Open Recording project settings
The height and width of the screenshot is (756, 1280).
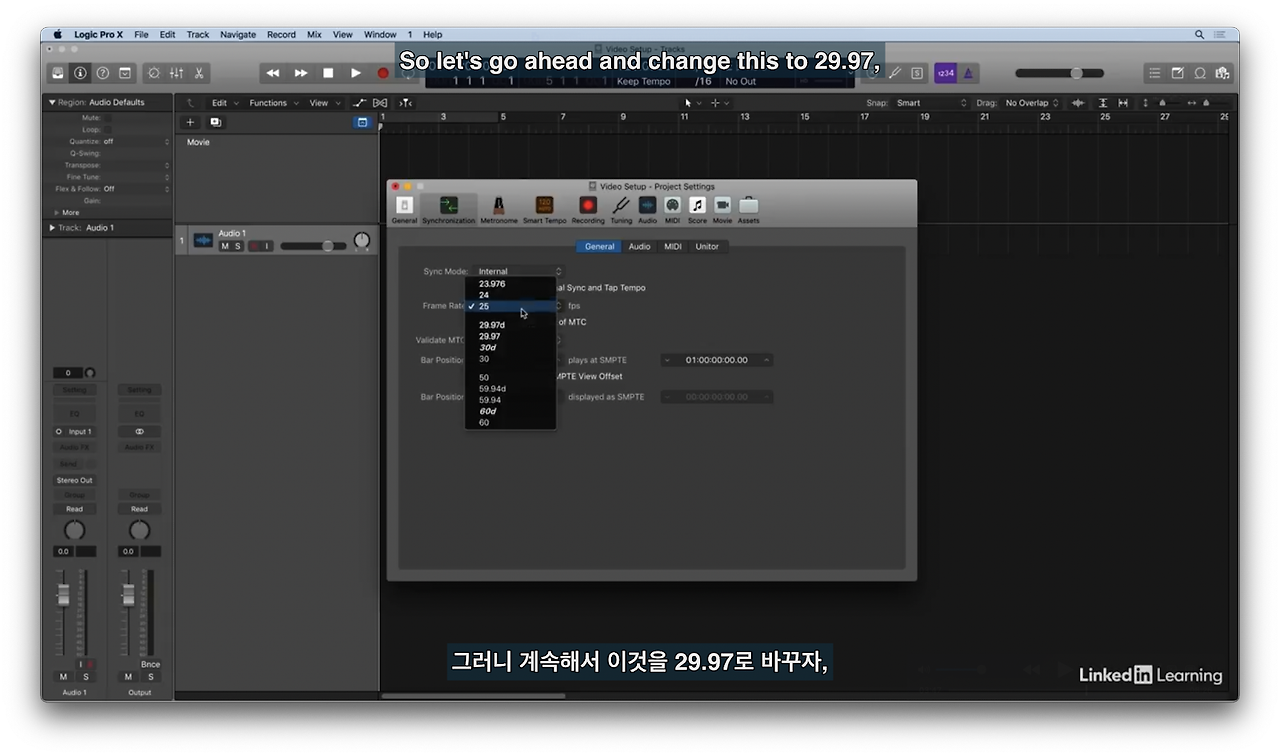(588, 209)
